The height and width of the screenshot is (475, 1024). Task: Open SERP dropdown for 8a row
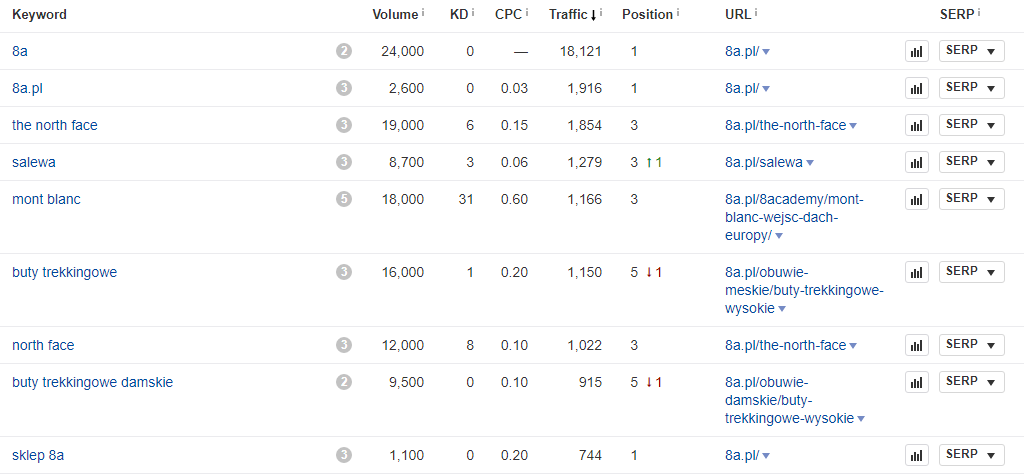click(x=972, y=51)
